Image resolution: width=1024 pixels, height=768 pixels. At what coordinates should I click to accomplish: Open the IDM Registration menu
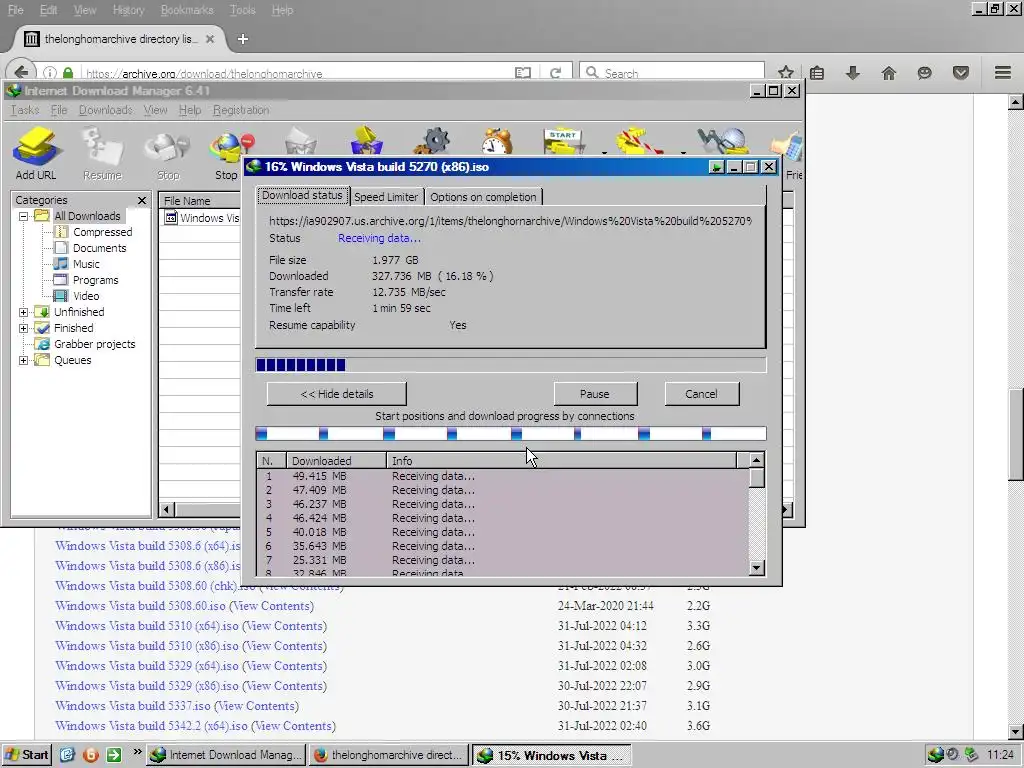point(241,110)
